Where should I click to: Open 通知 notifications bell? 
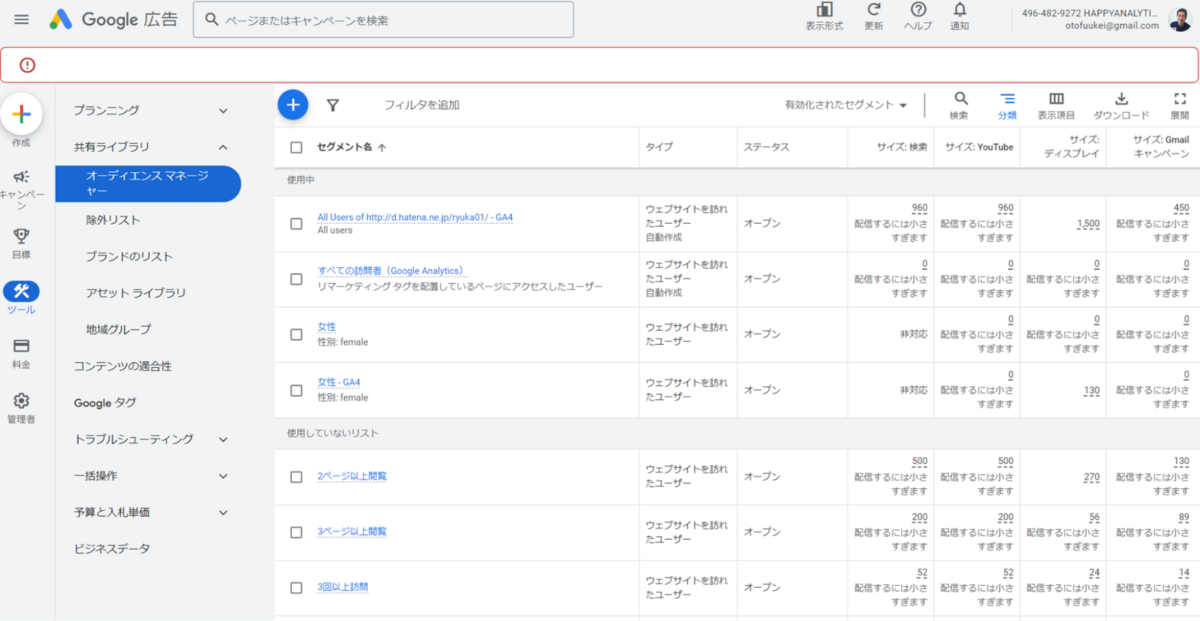tap(959, 10)
